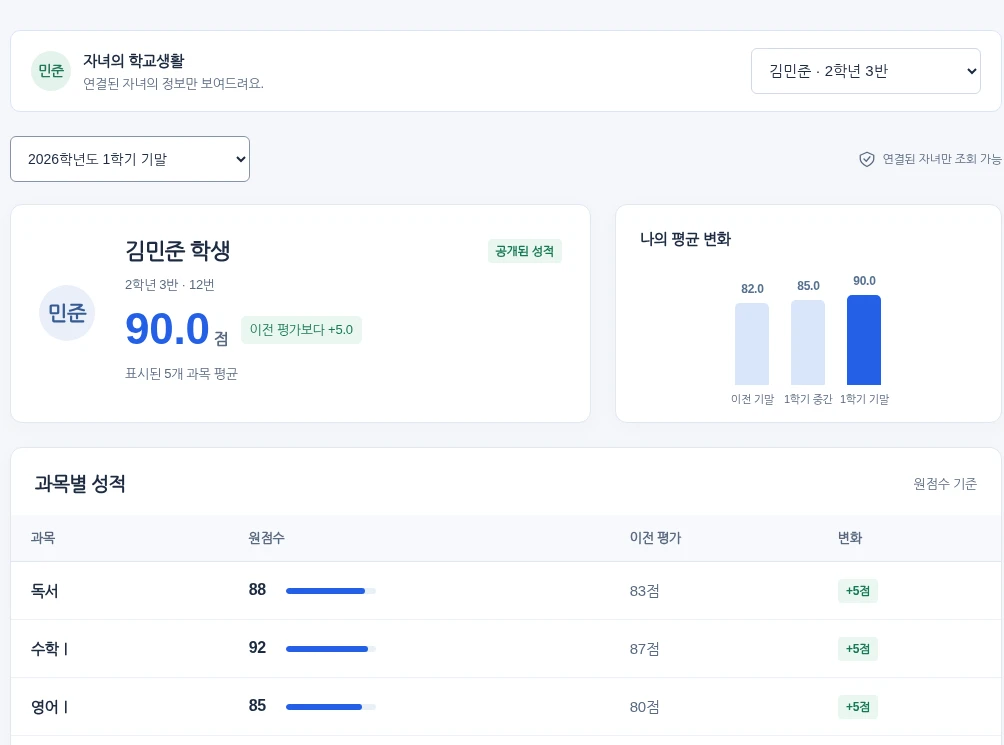Click the 표시된 5개 과목 평균 text
Image resolution: width=1004 pixels, height=745 pixels.
click(181, 373)
